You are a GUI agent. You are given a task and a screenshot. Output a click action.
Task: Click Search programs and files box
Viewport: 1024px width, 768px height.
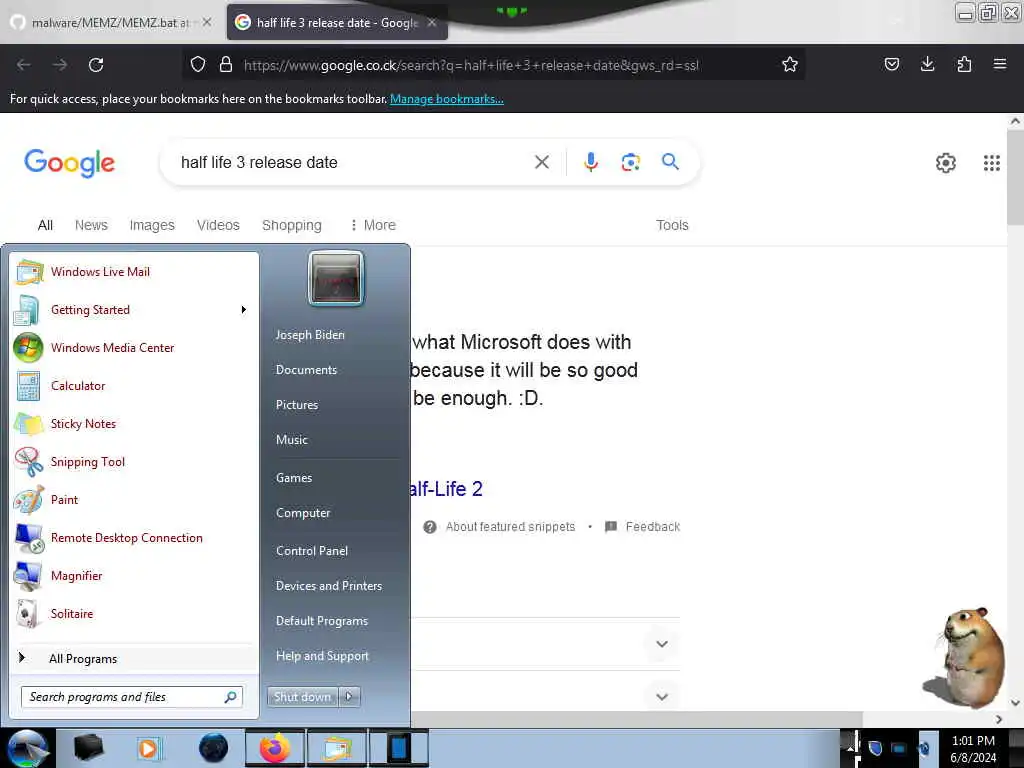tap(132, 697)
